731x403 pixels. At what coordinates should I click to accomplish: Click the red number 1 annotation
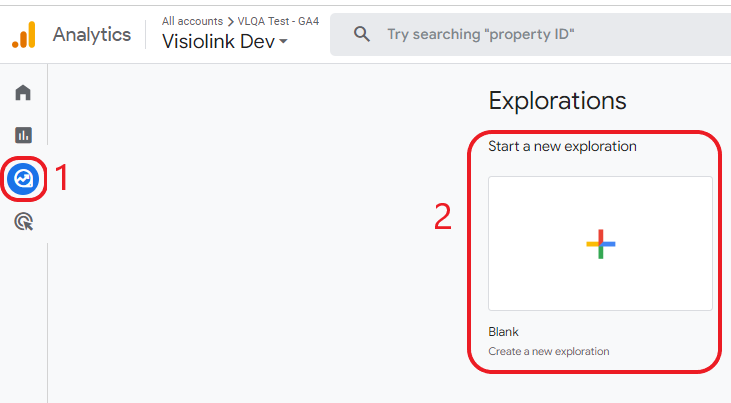pos(62,178)
